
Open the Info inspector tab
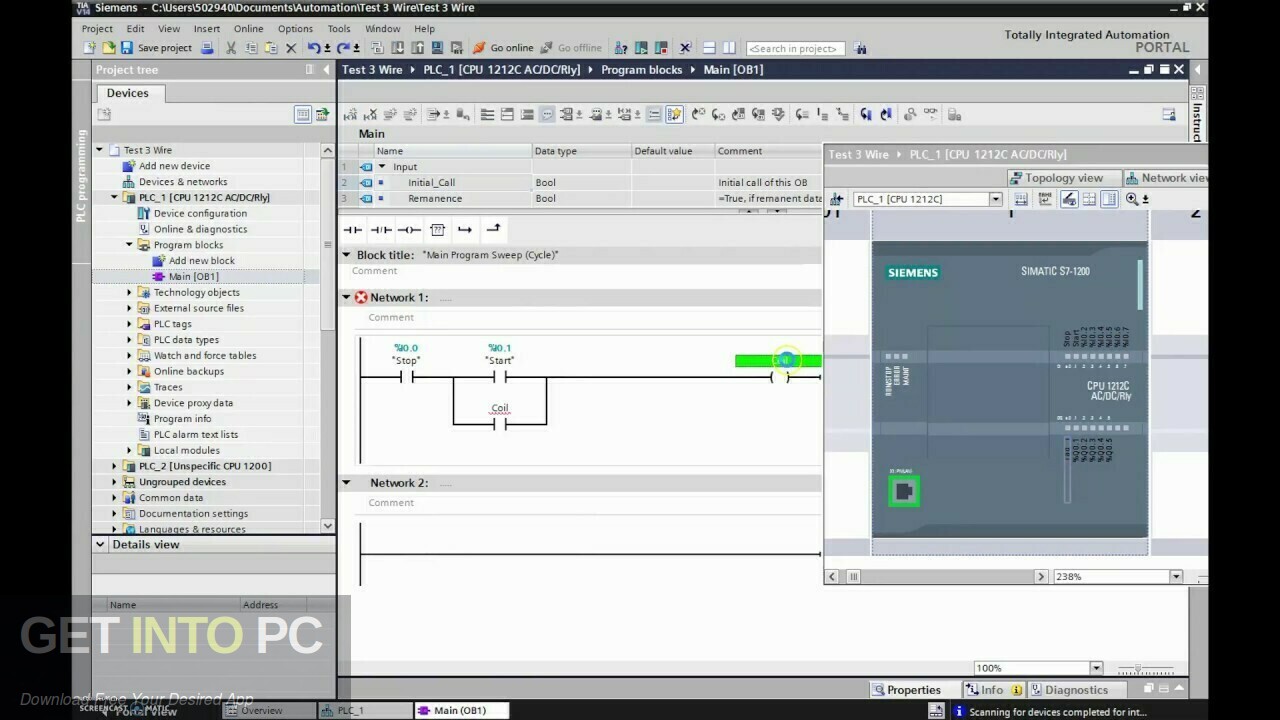992,690
